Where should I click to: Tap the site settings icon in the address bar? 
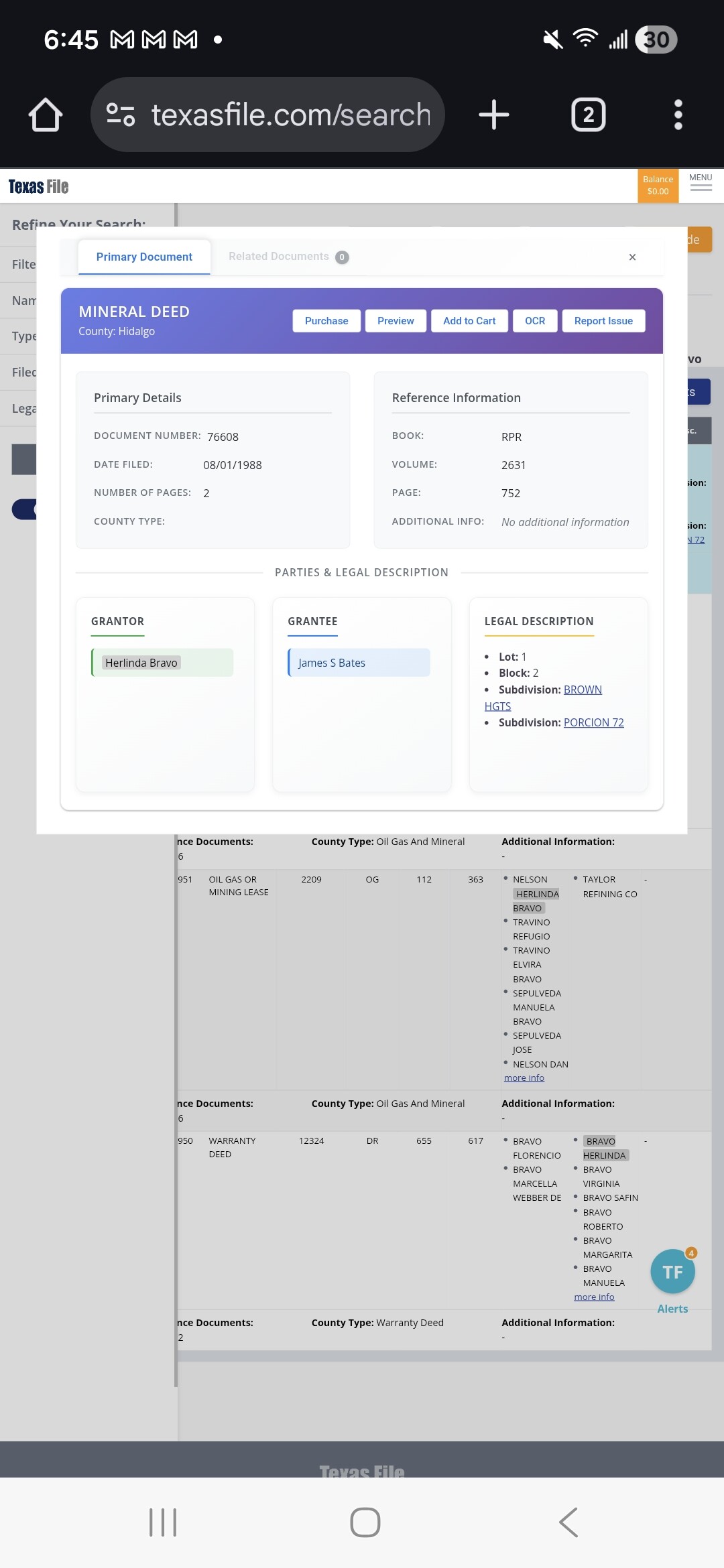click(x=121, y=115)
